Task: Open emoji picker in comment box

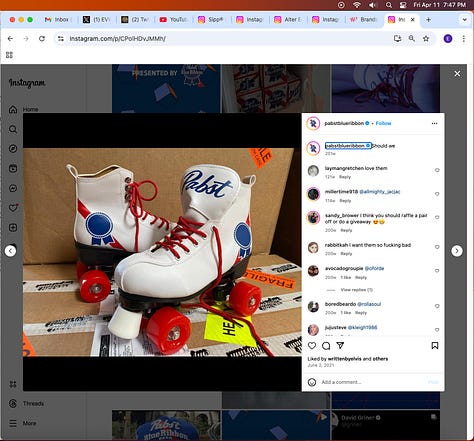Action: (x=312, y=382)
